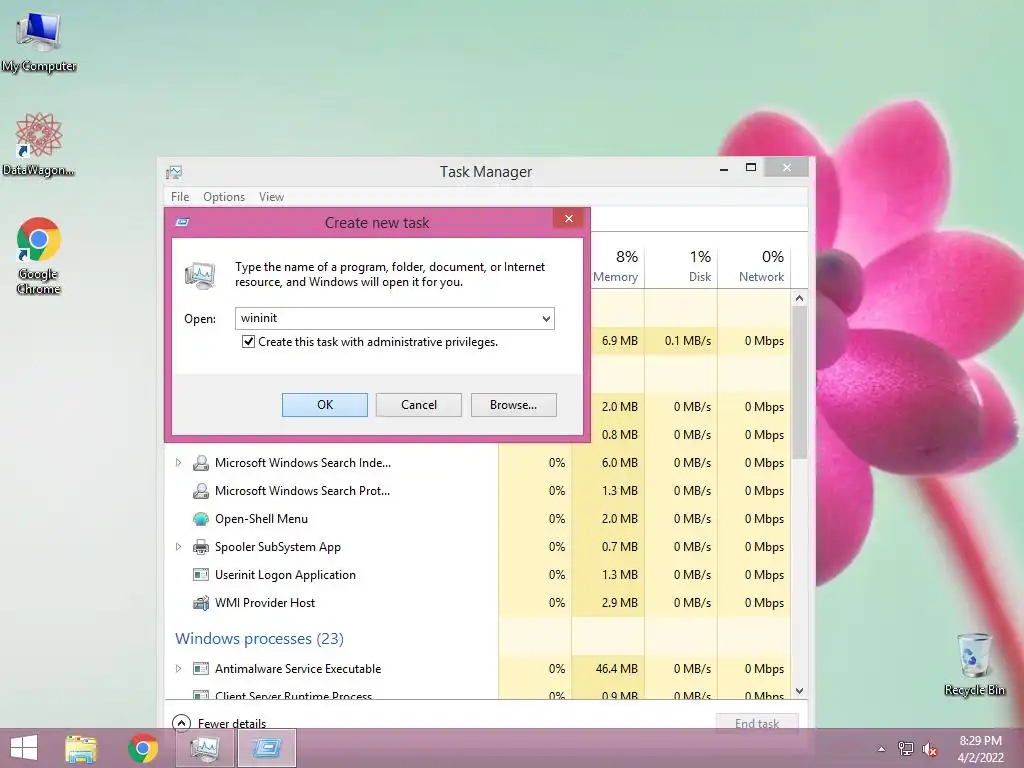This screenshot has height=768, width=1024.
Task: Open the network status tray icon
Action: click(905, 749)
